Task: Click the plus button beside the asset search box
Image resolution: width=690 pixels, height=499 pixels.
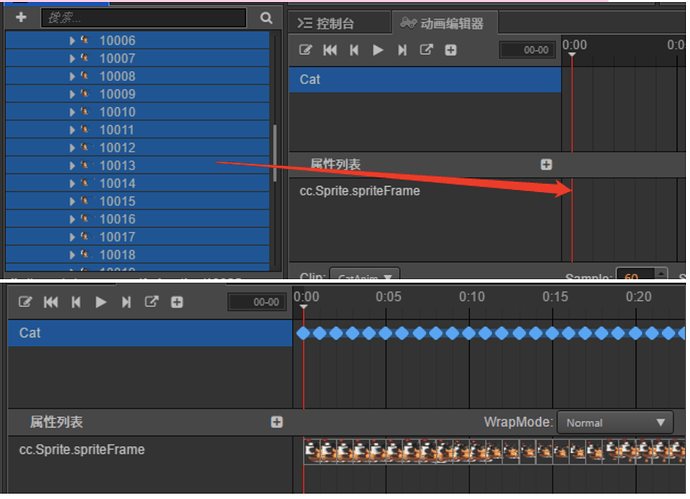Action: click(x=21, y=18)
